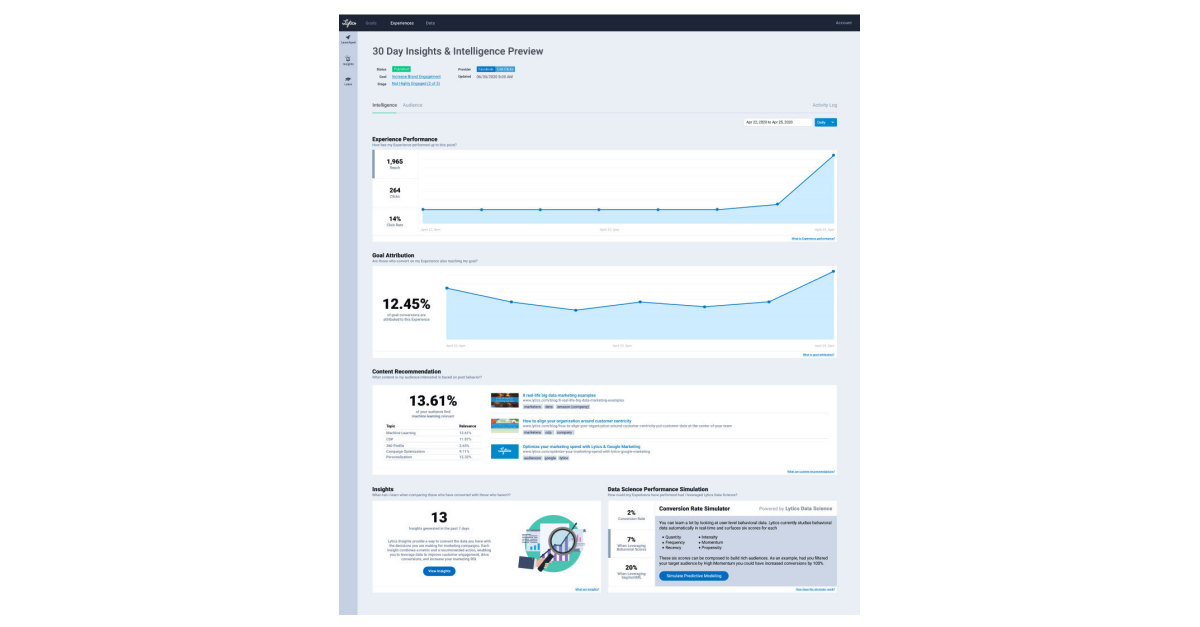Viewport: 1200px width, 627px height.
Task: Click the Simulate Predictive Modeling button
Action: (x=694, y=576)
